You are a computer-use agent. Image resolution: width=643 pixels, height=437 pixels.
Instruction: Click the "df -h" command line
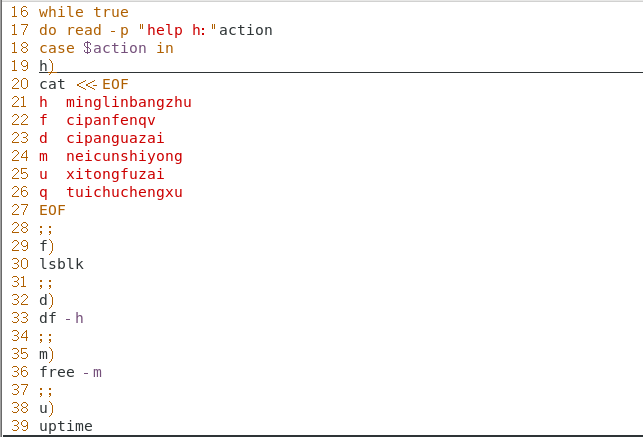tap(61, 318)
